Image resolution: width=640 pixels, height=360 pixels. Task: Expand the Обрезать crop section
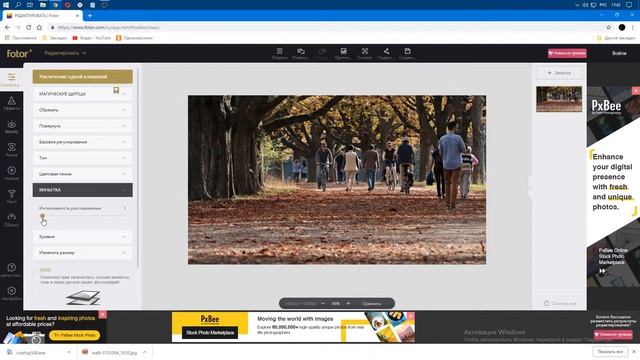(82, 110)
